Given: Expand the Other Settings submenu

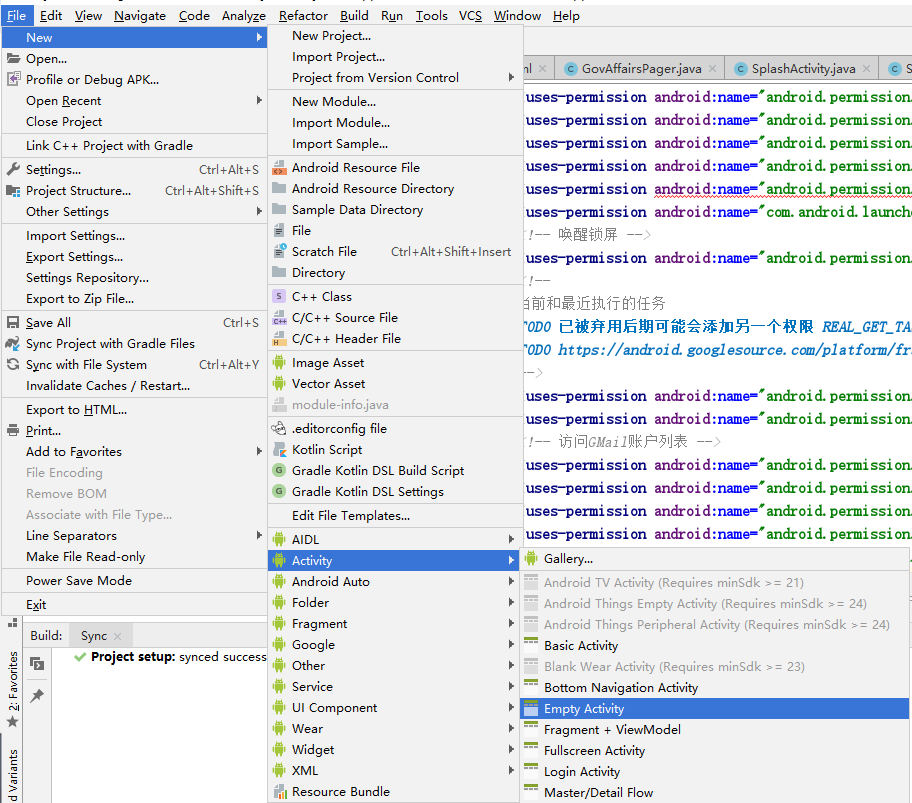Looking at the screenshot, I should (x=259, y=212).
